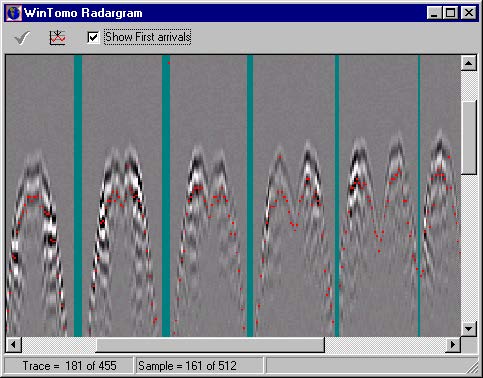This screenshot has width=483, height=378.
Task: Click the horizontal scrollbar right arrow
Action: click(x=453, y=344)
